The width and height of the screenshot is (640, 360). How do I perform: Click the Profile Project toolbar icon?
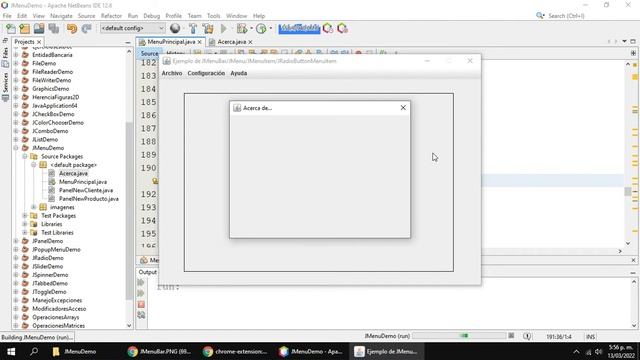pos(261,29)
